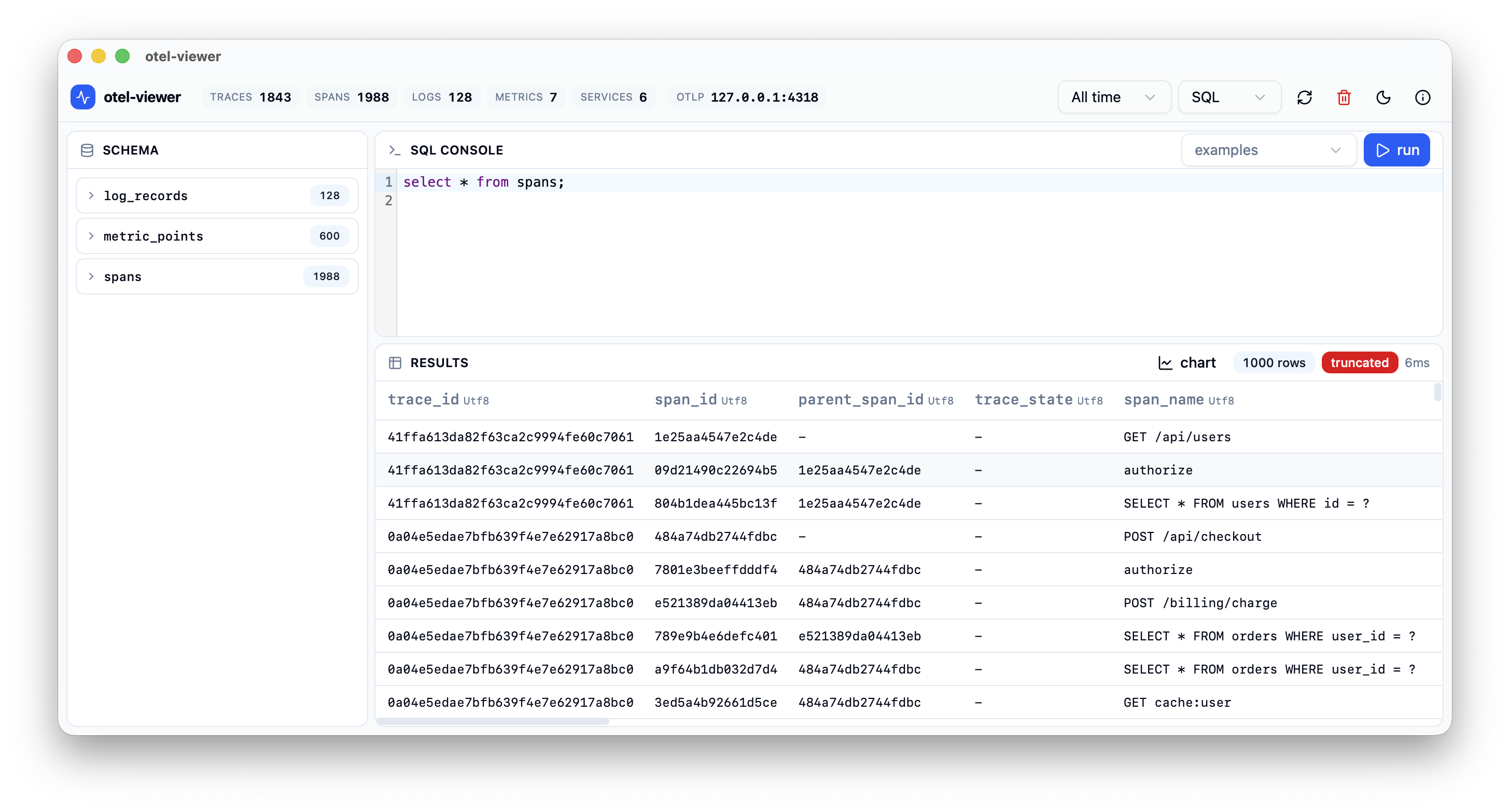Click the span_id column header
Screen dimensions: 1510x812
(700, 400)
